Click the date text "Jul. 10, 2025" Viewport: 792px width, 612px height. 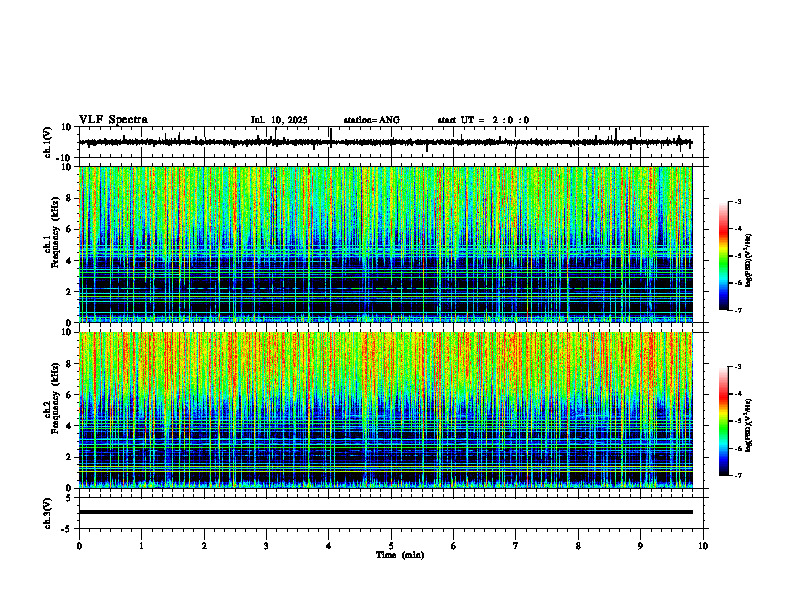point(279,120)
